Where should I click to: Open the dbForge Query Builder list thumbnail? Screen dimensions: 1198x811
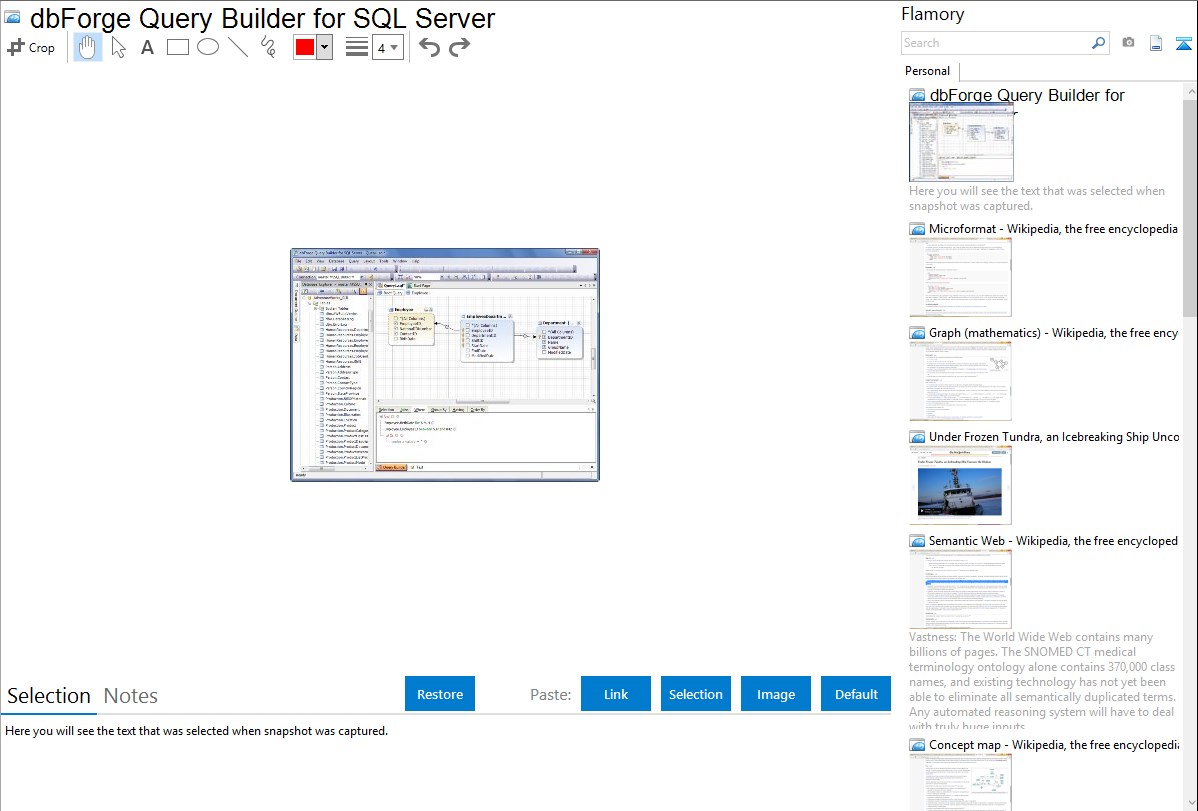pyautogui.click(x=961, y=143)
